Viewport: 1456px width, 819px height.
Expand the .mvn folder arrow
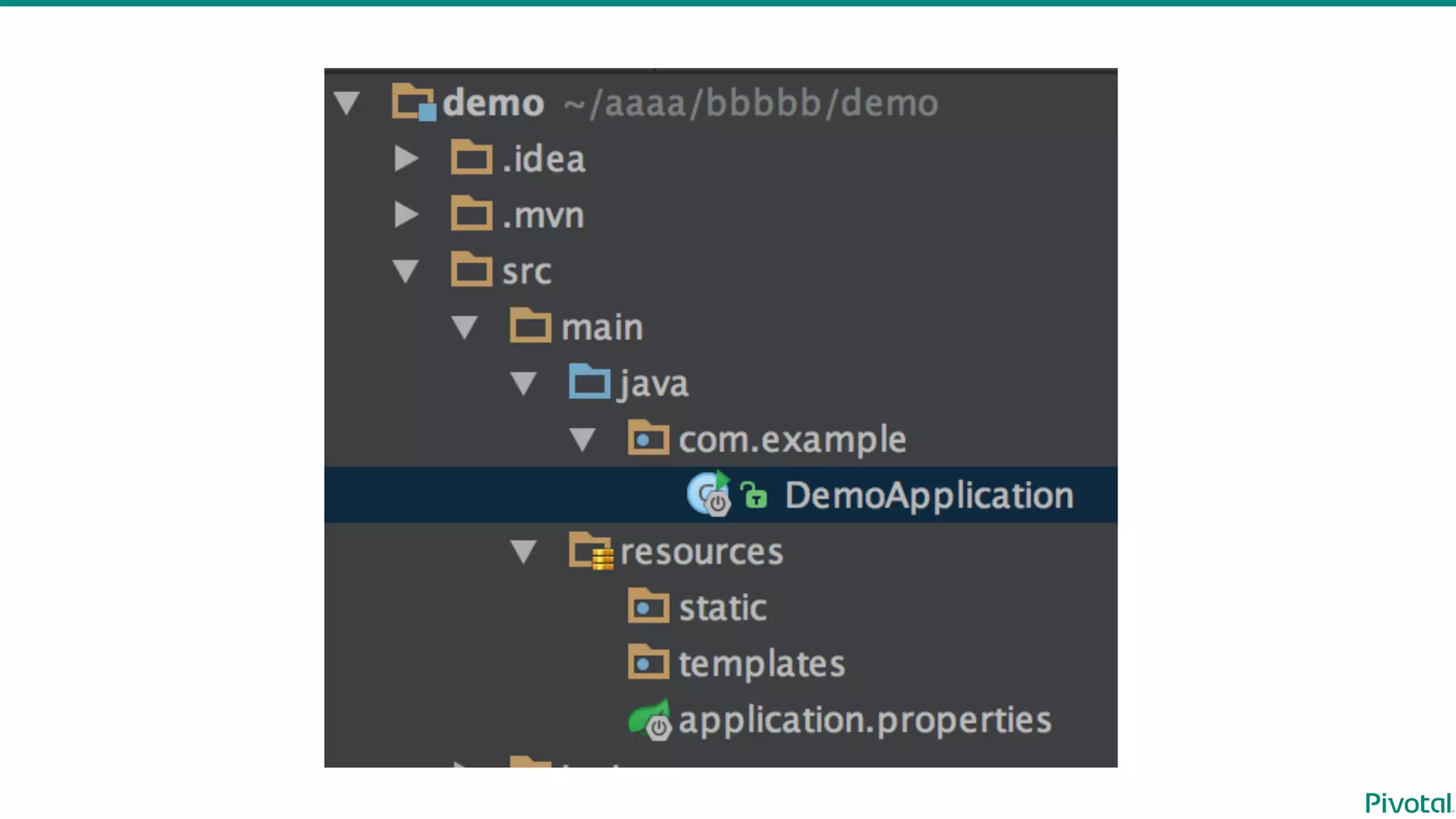coord(406,214)
